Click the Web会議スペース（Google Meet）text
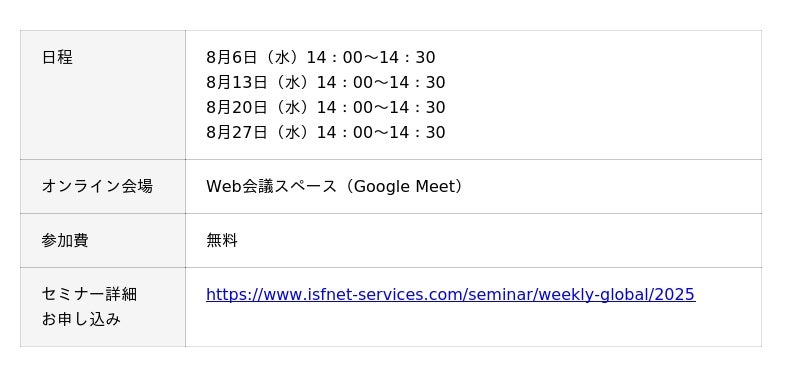Viewport: 800px width, 377px height. pyautogui.click(x=337, y=186)
